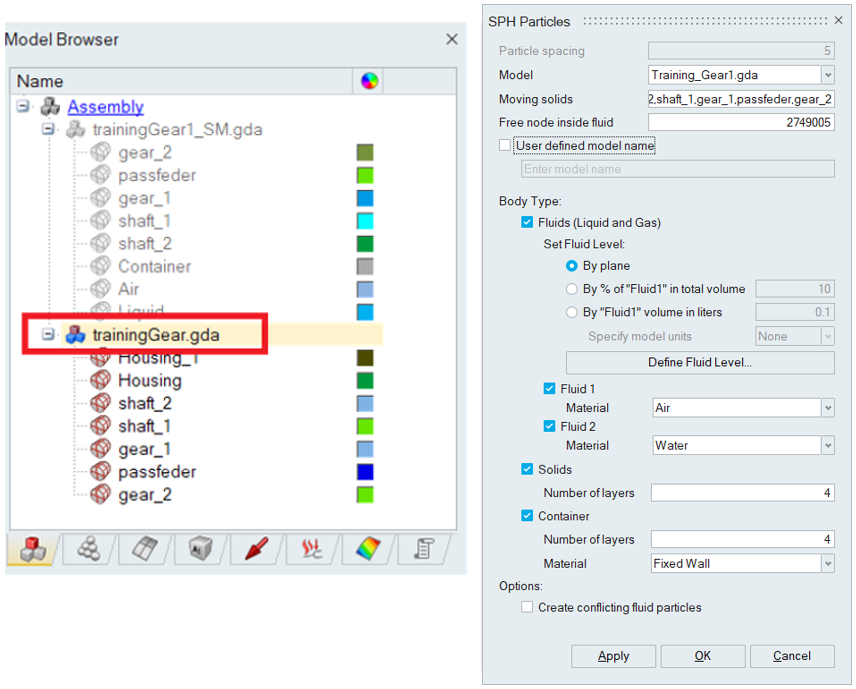Open the heat waves tab icon
856x689 pixels.
click(312, 549)
